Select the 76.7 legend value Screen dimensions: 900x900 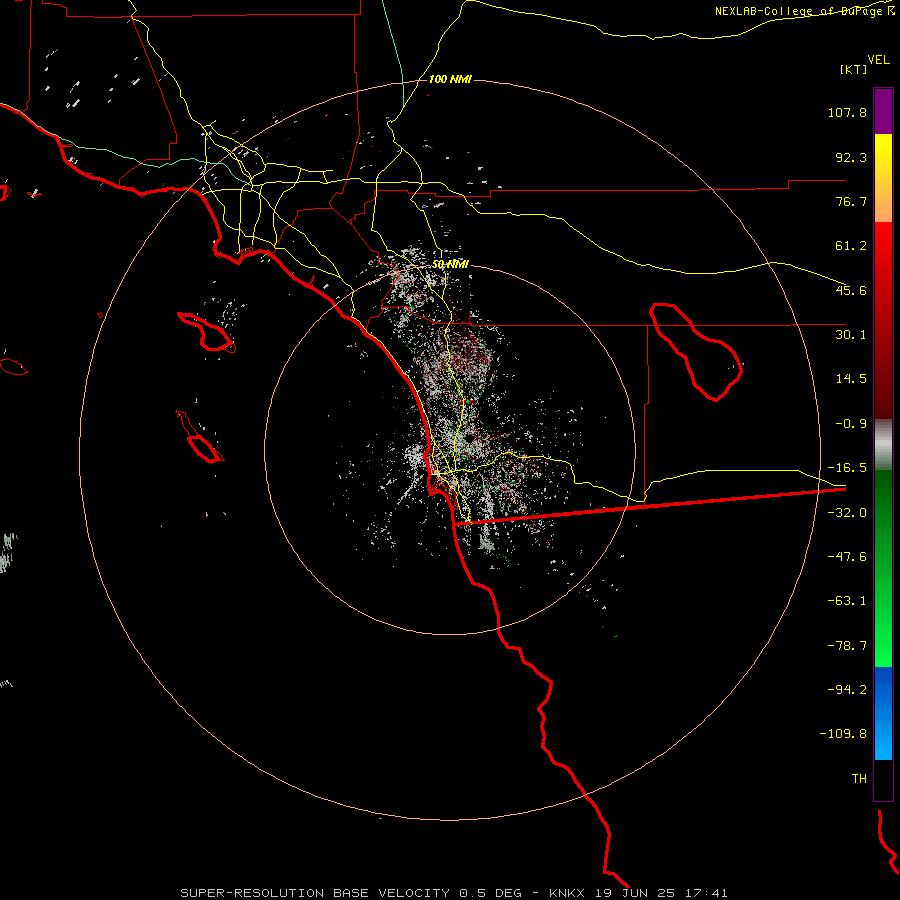(851, 201)
